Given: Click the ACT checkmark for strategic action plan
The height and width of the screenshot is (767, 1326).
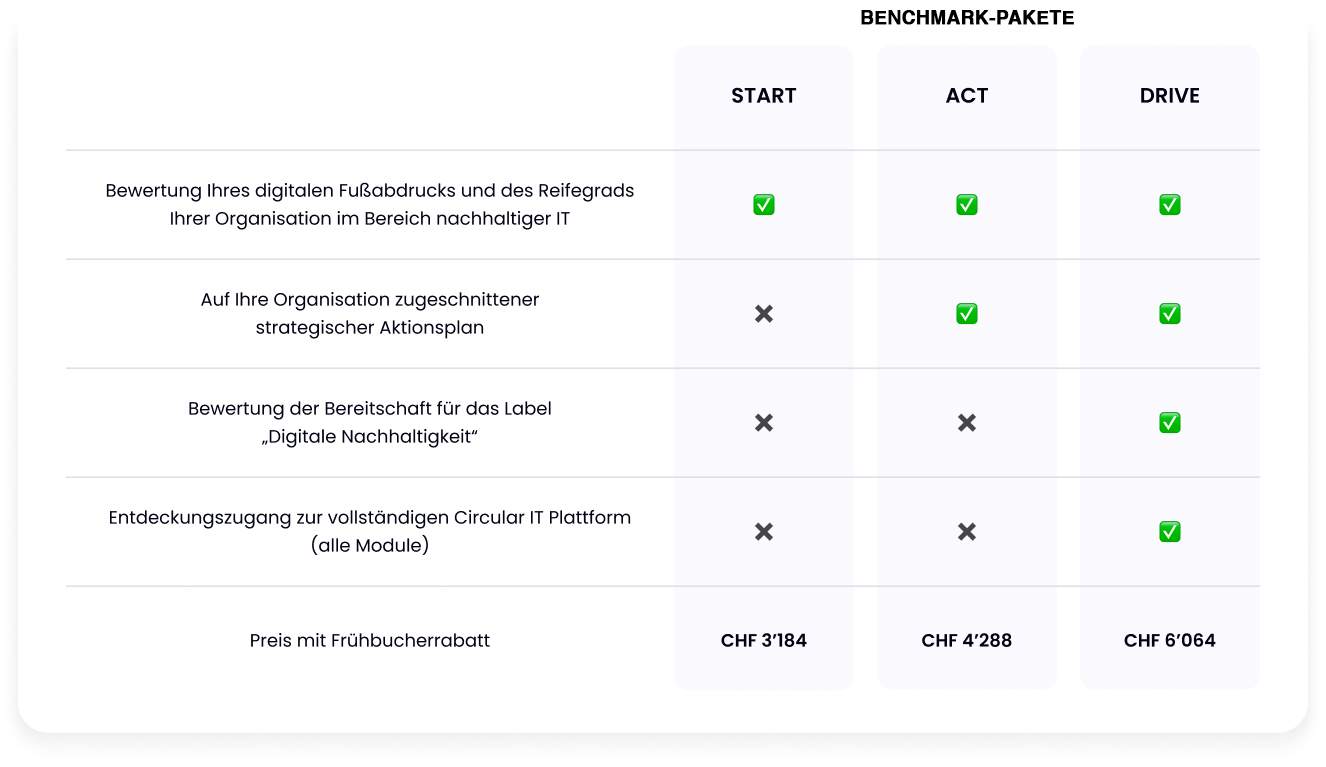Looking at the screenshot, I should click(x=967, y=314).
